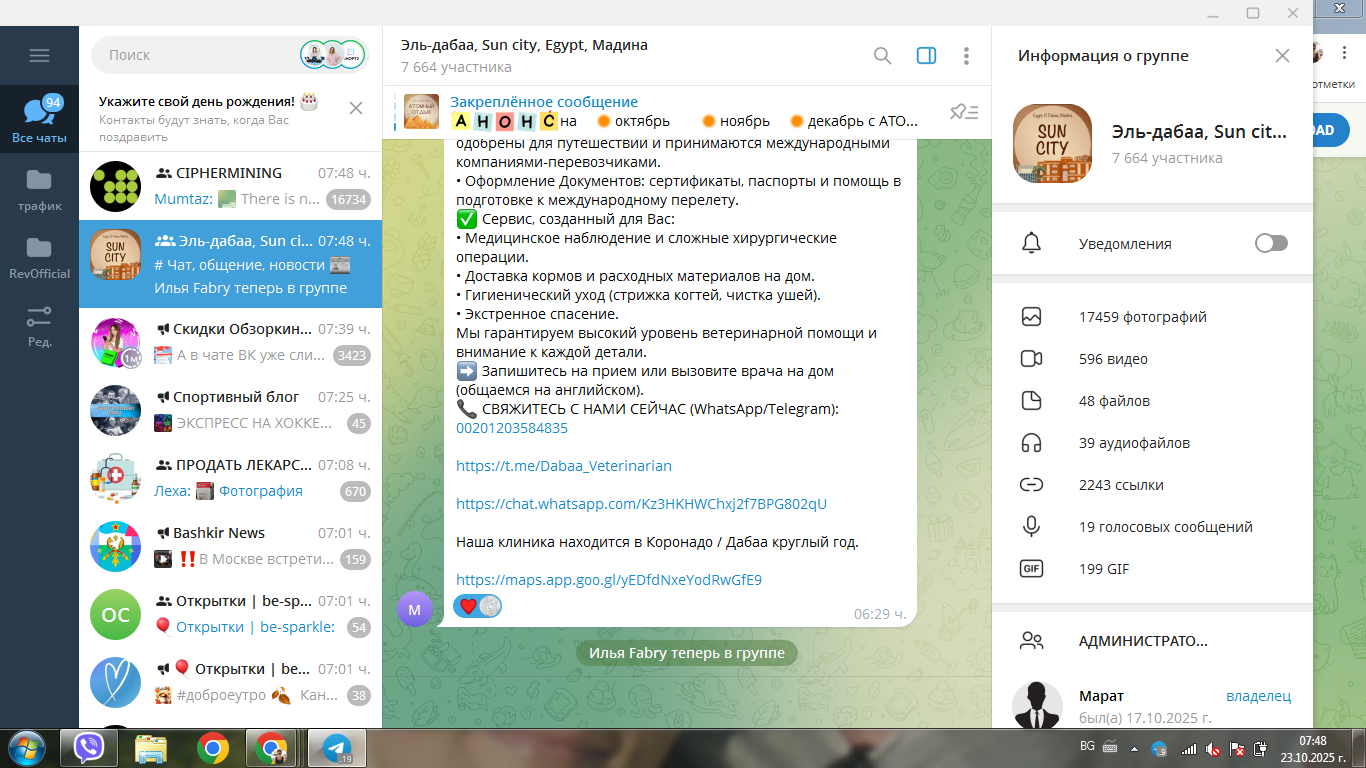Click the BG language indicator

click(x=1087, y=747)
